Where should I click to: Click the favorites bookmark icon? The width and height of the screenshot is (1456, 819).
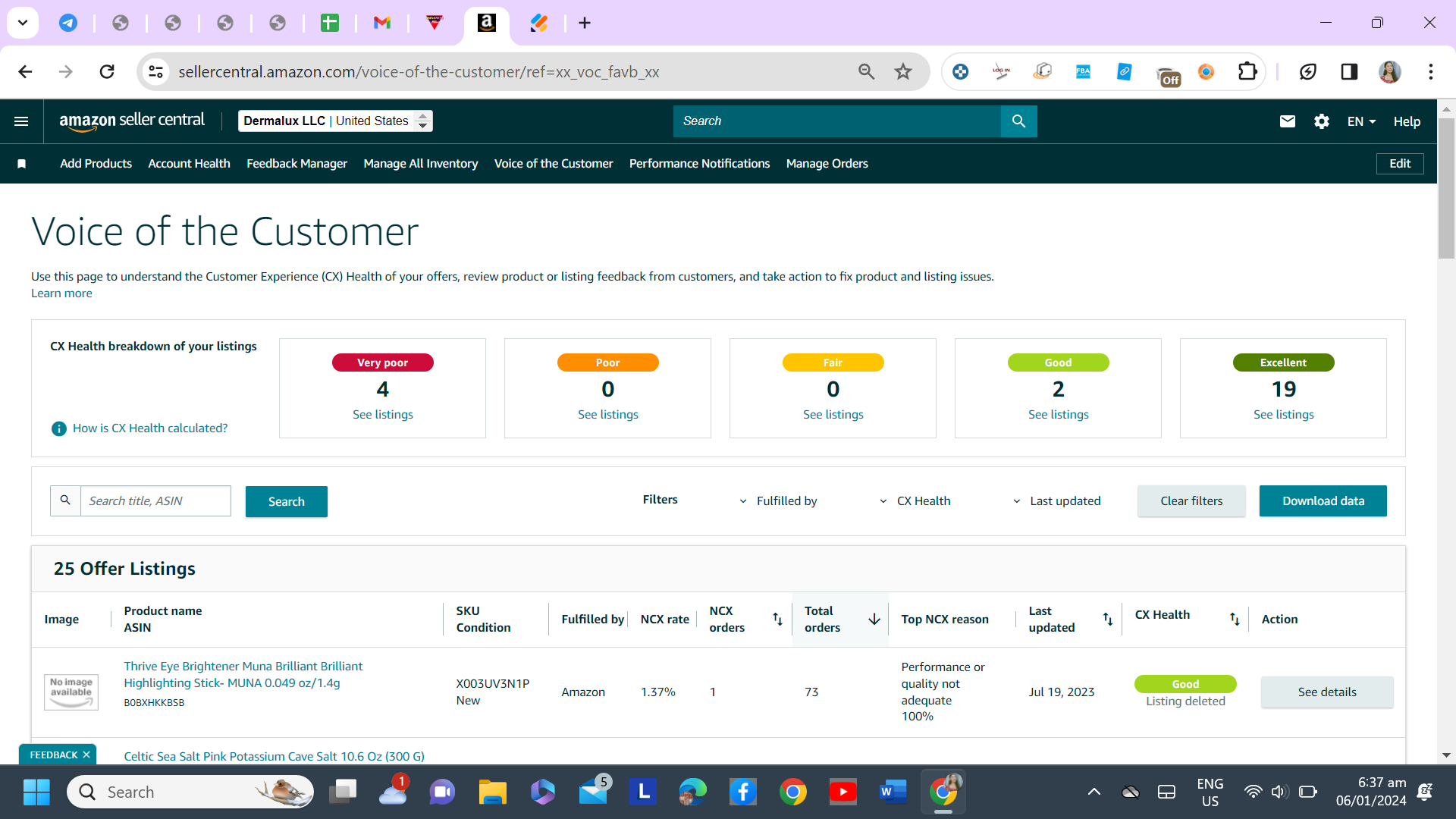(22, 164)
